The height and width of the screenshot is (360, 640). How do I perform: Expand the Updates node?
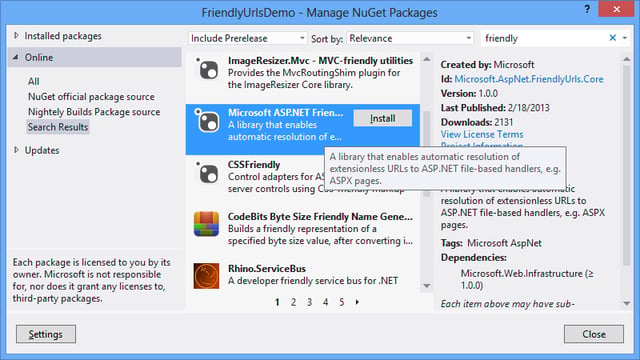16,150
